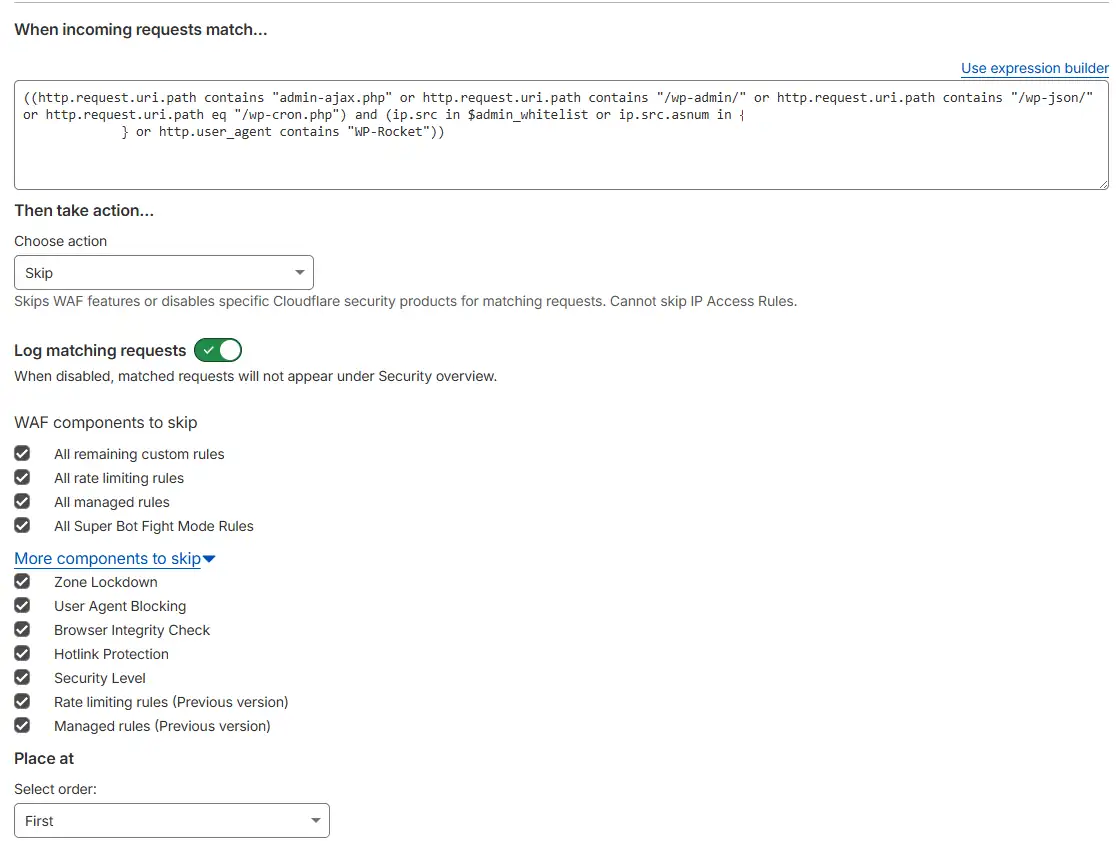Click the 'Place at' heading
Image resolution: width=1116 pixels, height=841 pixels.
(x=44, y=758)
